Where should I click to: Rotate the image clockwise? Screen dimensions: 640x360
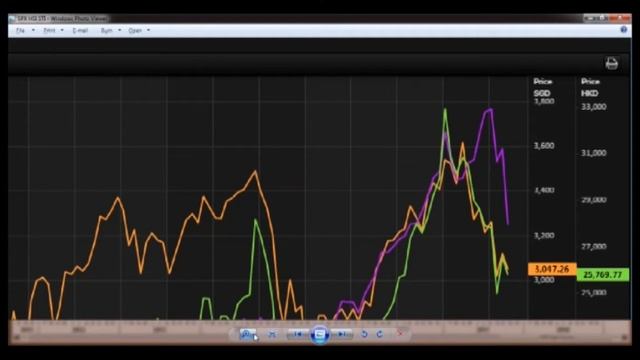[380, 334]
